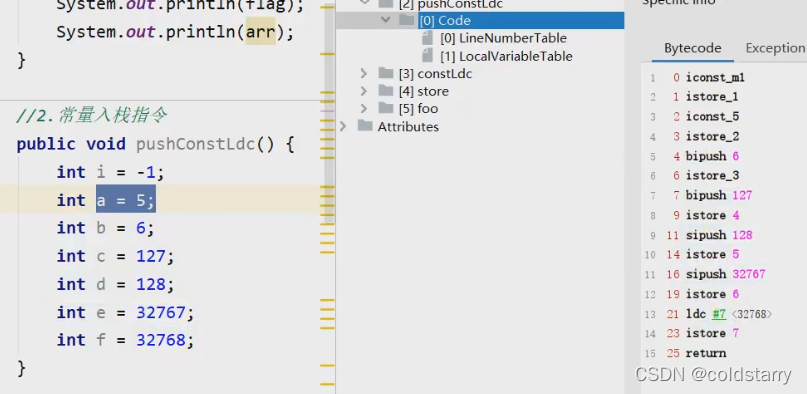Screen dimensions: 807x394
Task: Collapse the [2] pushConstLdc method node
Action: [364, 3]
